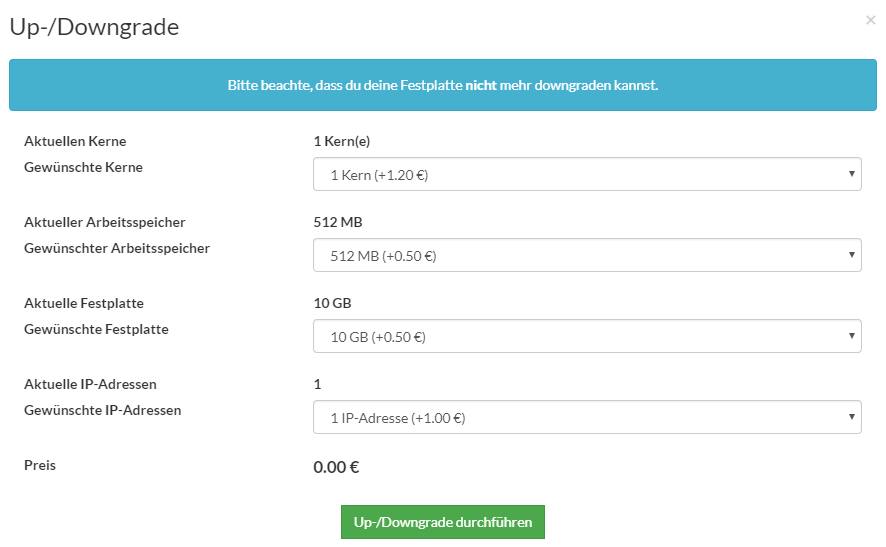This screenshot has height=547, width=886.
Task: Click the arrow on the 1 Kern selector
Action: tap(851, 174)
